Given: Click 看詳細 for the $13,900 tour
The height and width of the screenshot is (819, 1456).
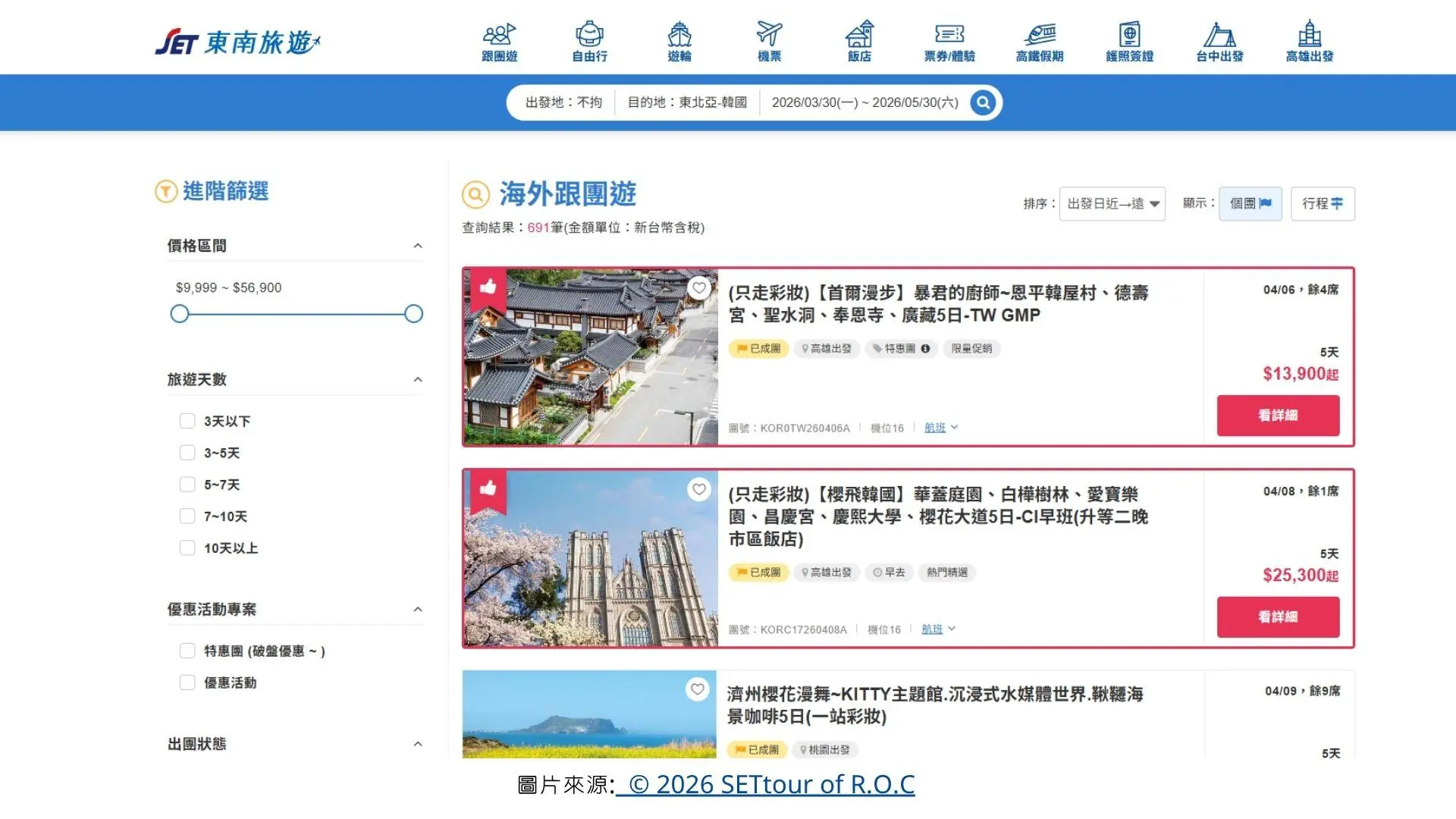Looking at the screenshot, I should (x=1278, y=416).
